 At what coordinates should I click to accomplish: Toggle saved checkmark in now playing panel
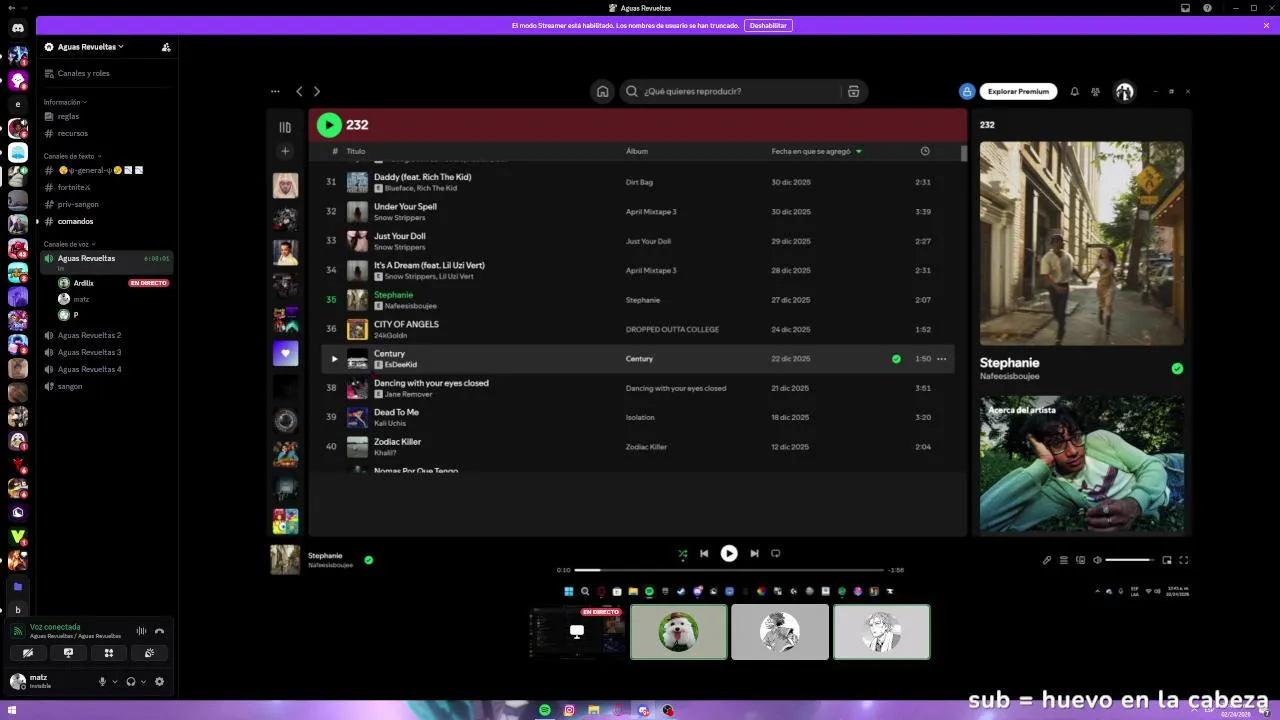pos(1177,368)
